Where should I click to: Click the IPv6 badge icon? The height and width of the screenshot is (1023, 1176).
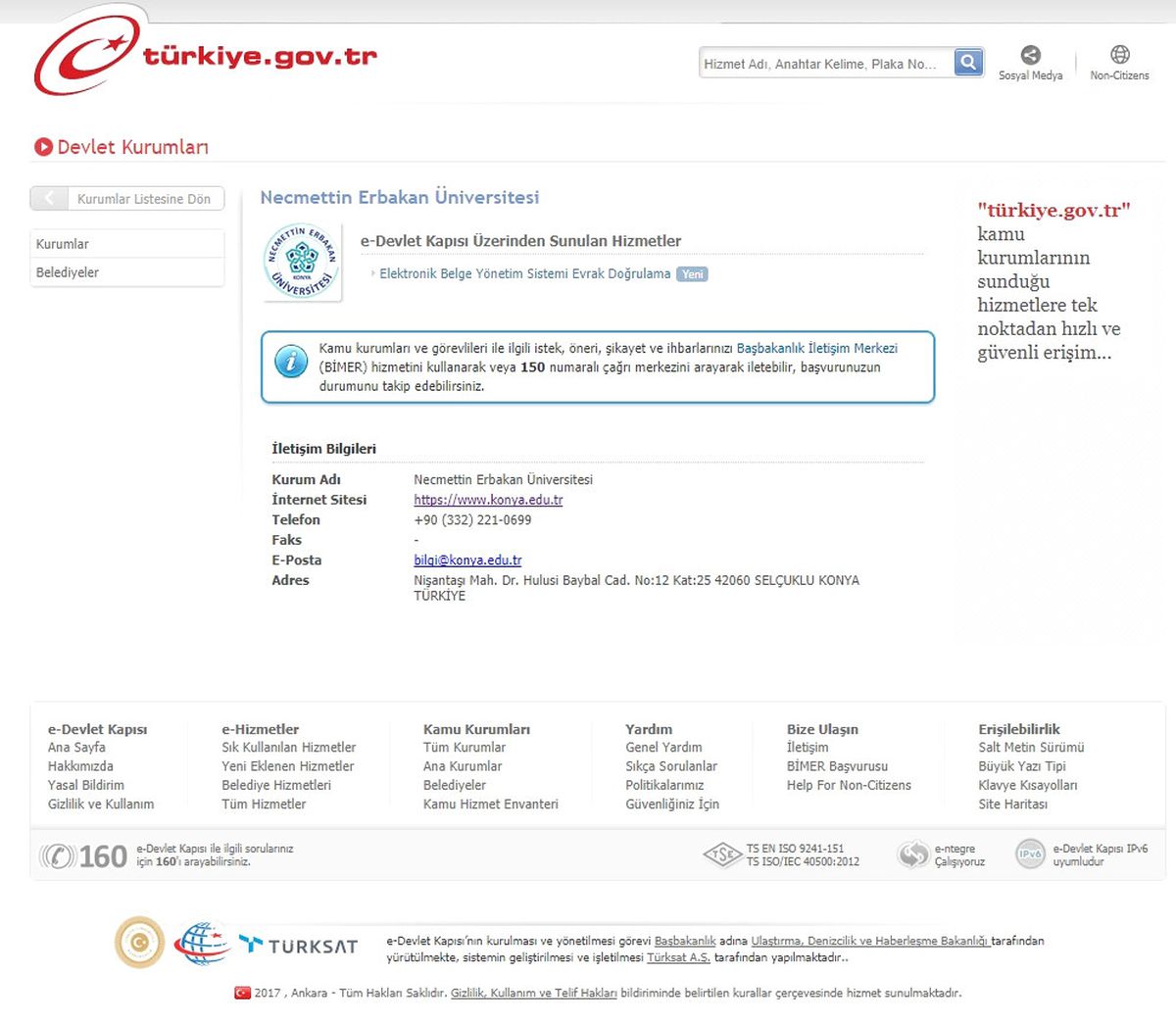(x=1030, y=854)
